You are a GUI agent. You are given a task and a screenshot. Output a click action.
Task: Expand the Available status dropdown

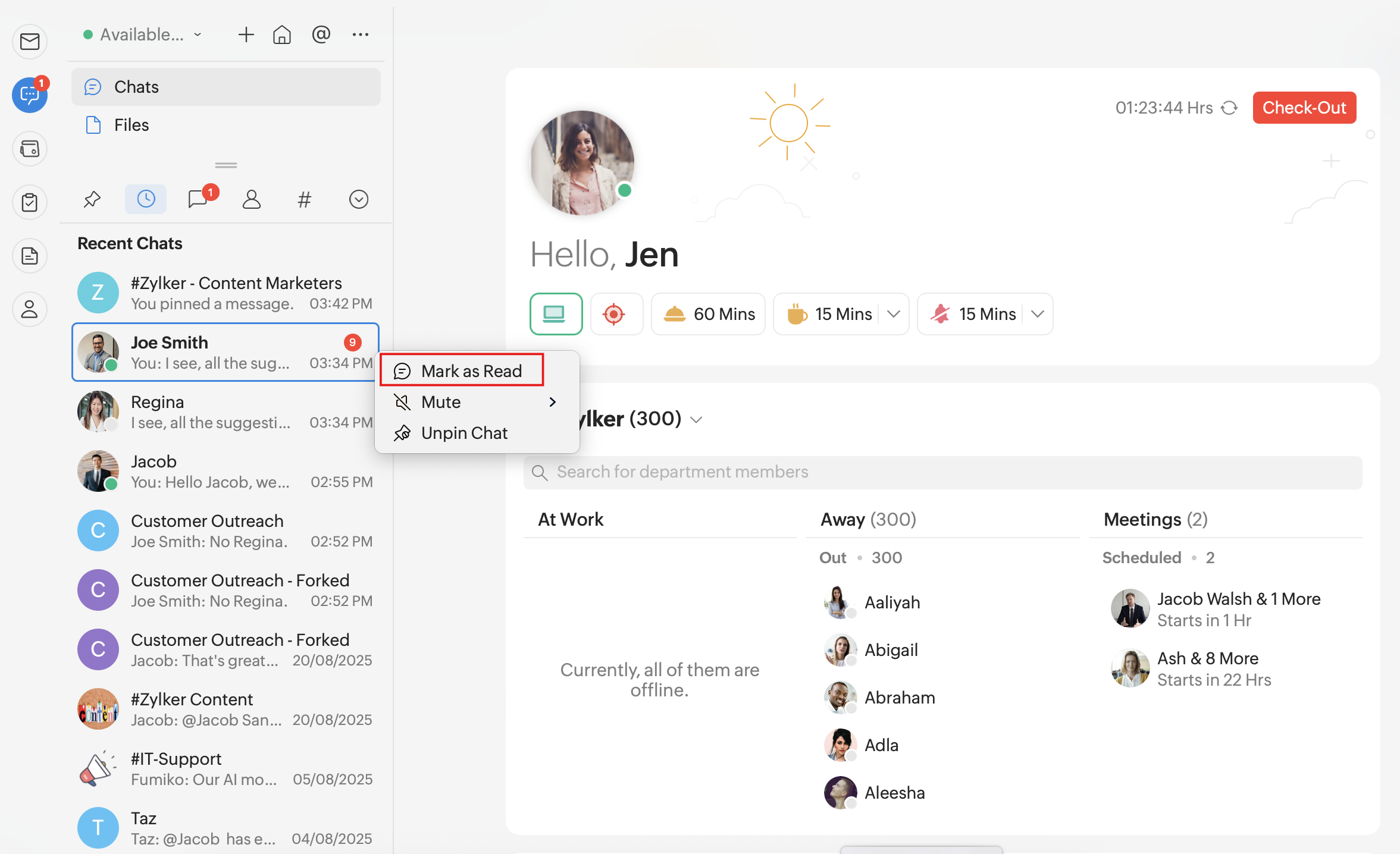pyautogui.click(x=143, y=35)
